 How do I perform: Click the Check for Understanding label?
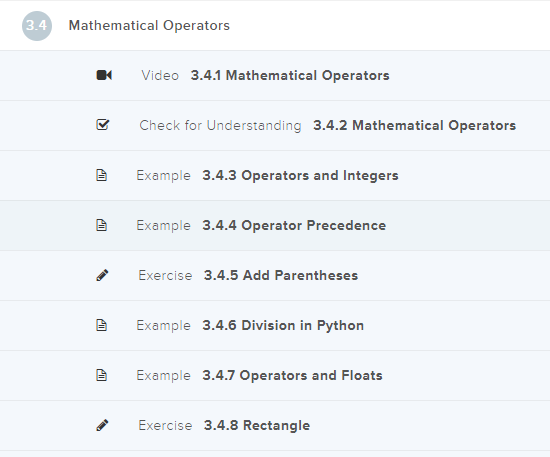220,126
